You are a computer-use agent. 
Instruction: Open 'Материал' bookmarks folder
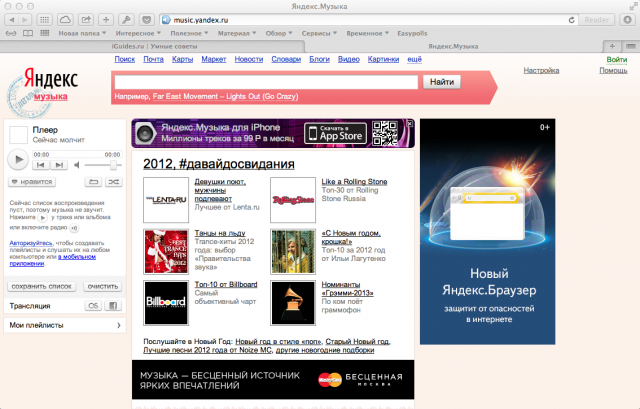[x=237, y=33]
